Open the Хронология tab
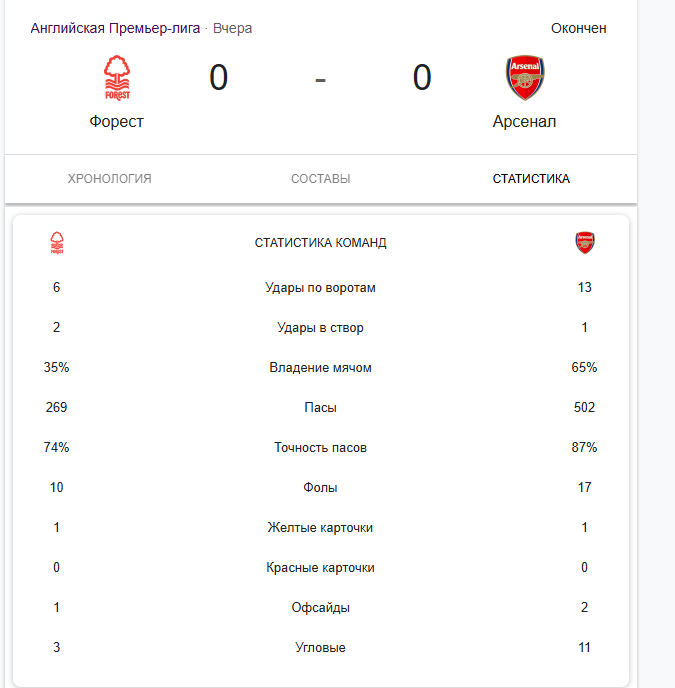 click(x=109, y=179)
